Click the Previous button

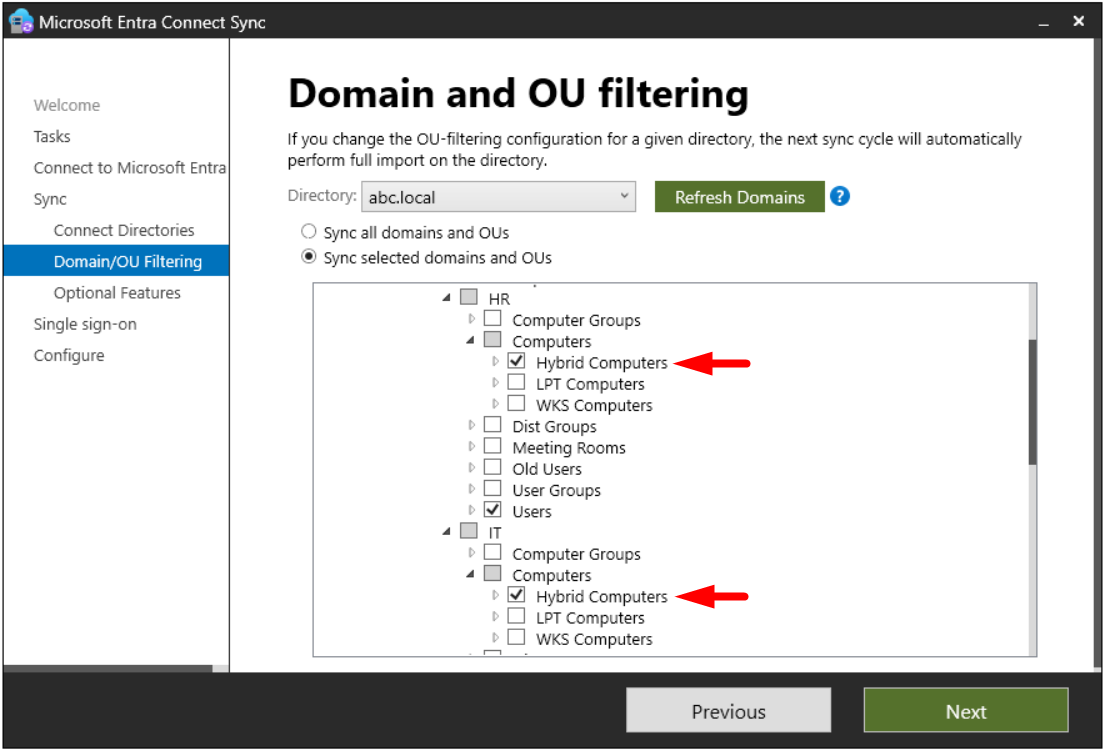click(729, 711)
